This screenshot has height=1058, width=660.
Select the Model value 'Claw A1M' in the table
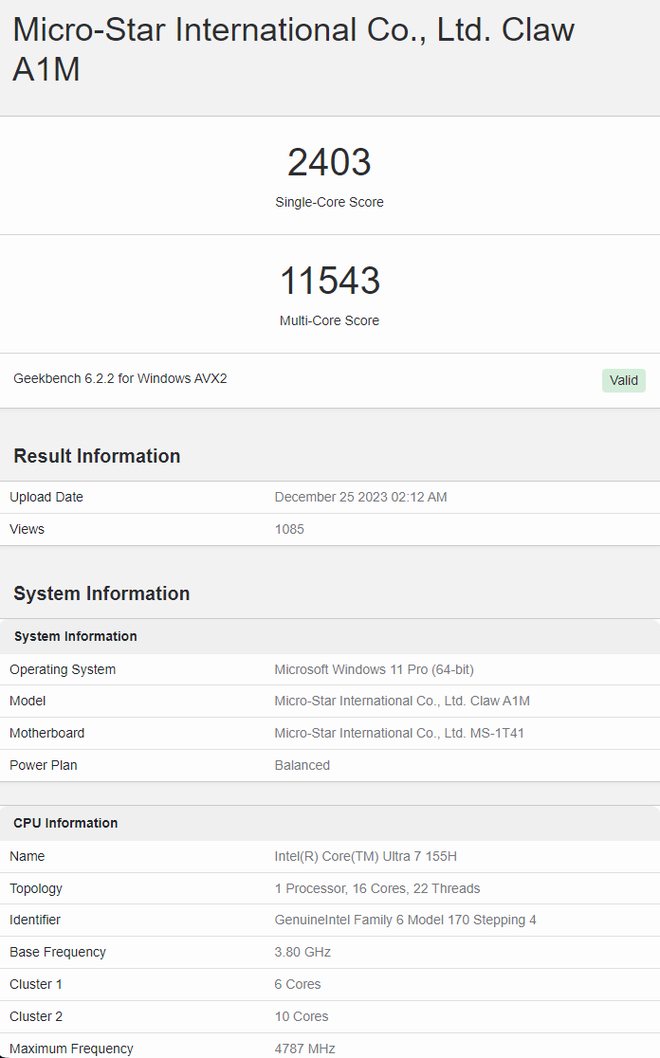pyautogui.click(x=500, y=701)
